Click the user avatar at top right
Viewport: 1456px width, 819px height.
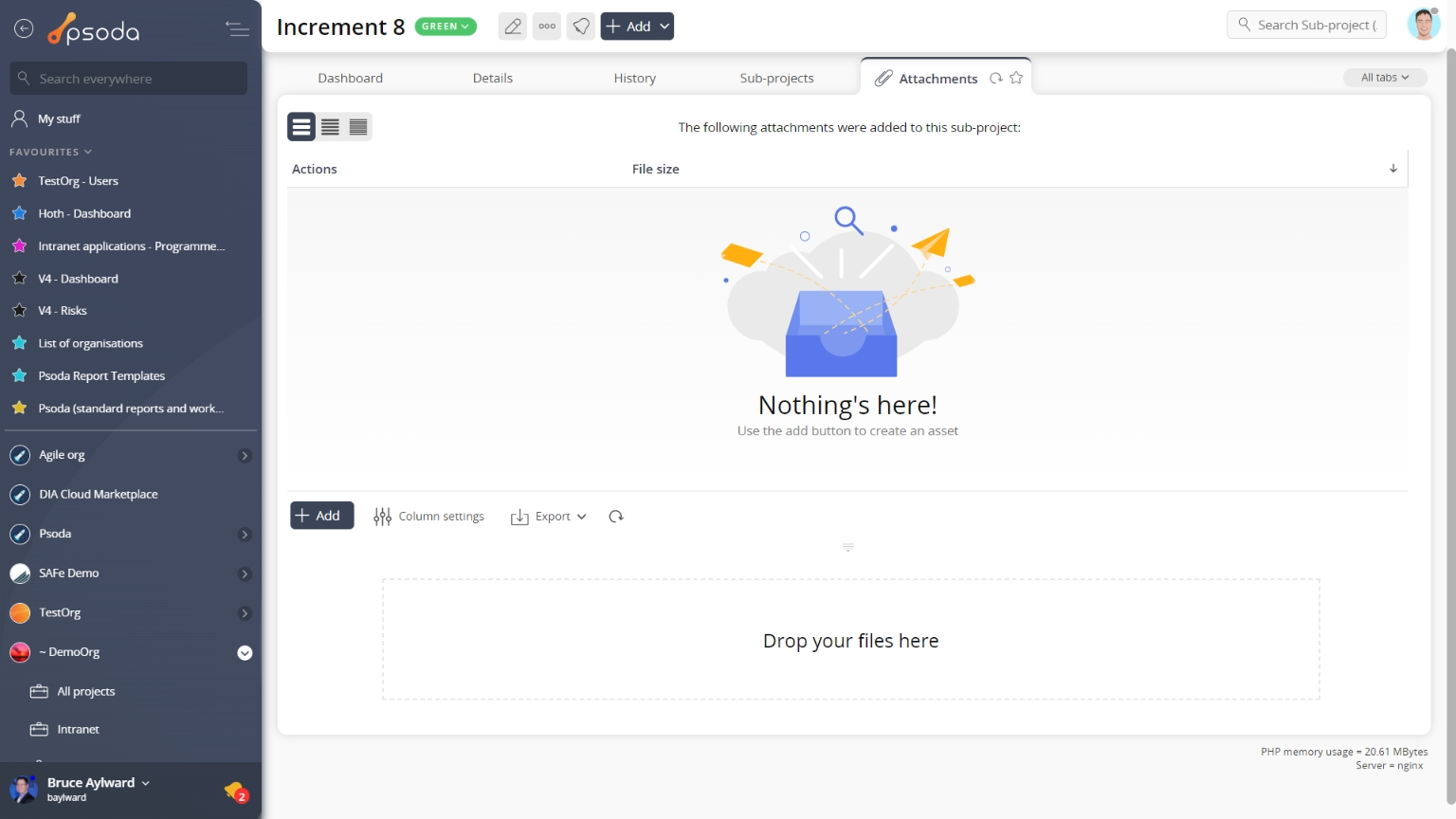pyautogui.click(x=1423, y=25)
